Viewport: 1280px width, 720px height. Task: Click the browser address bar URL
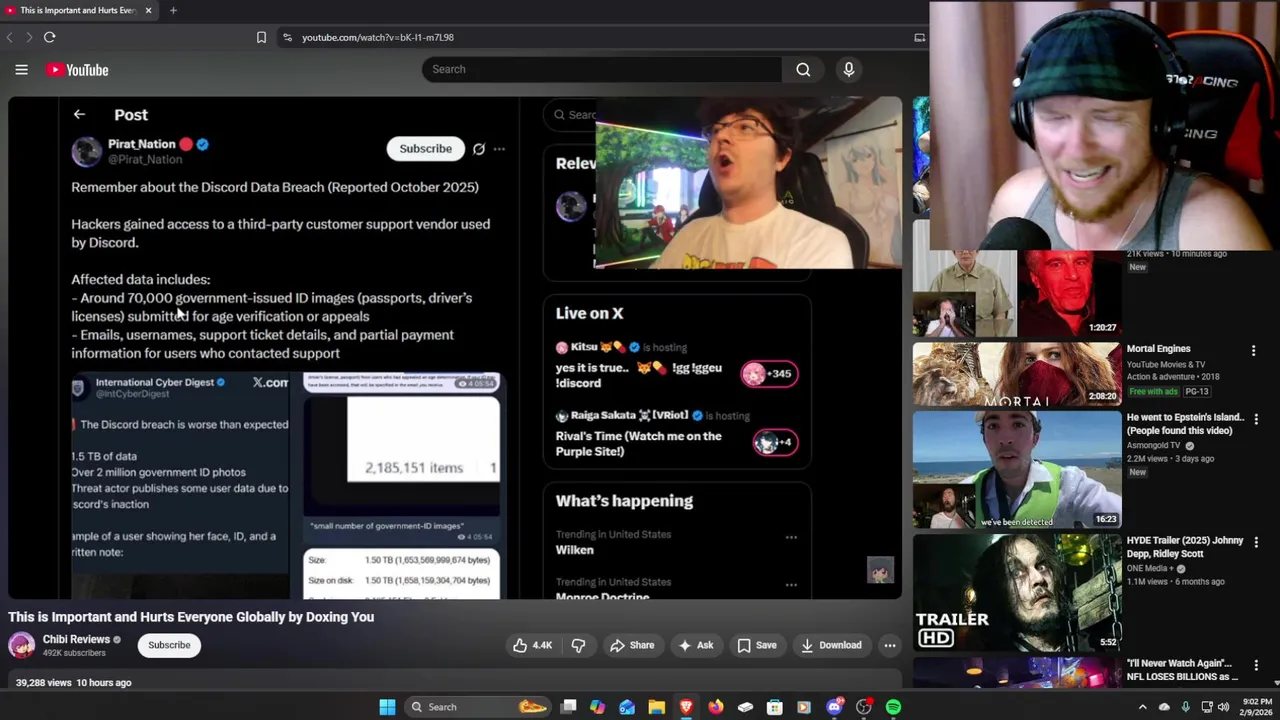[378, 37]
